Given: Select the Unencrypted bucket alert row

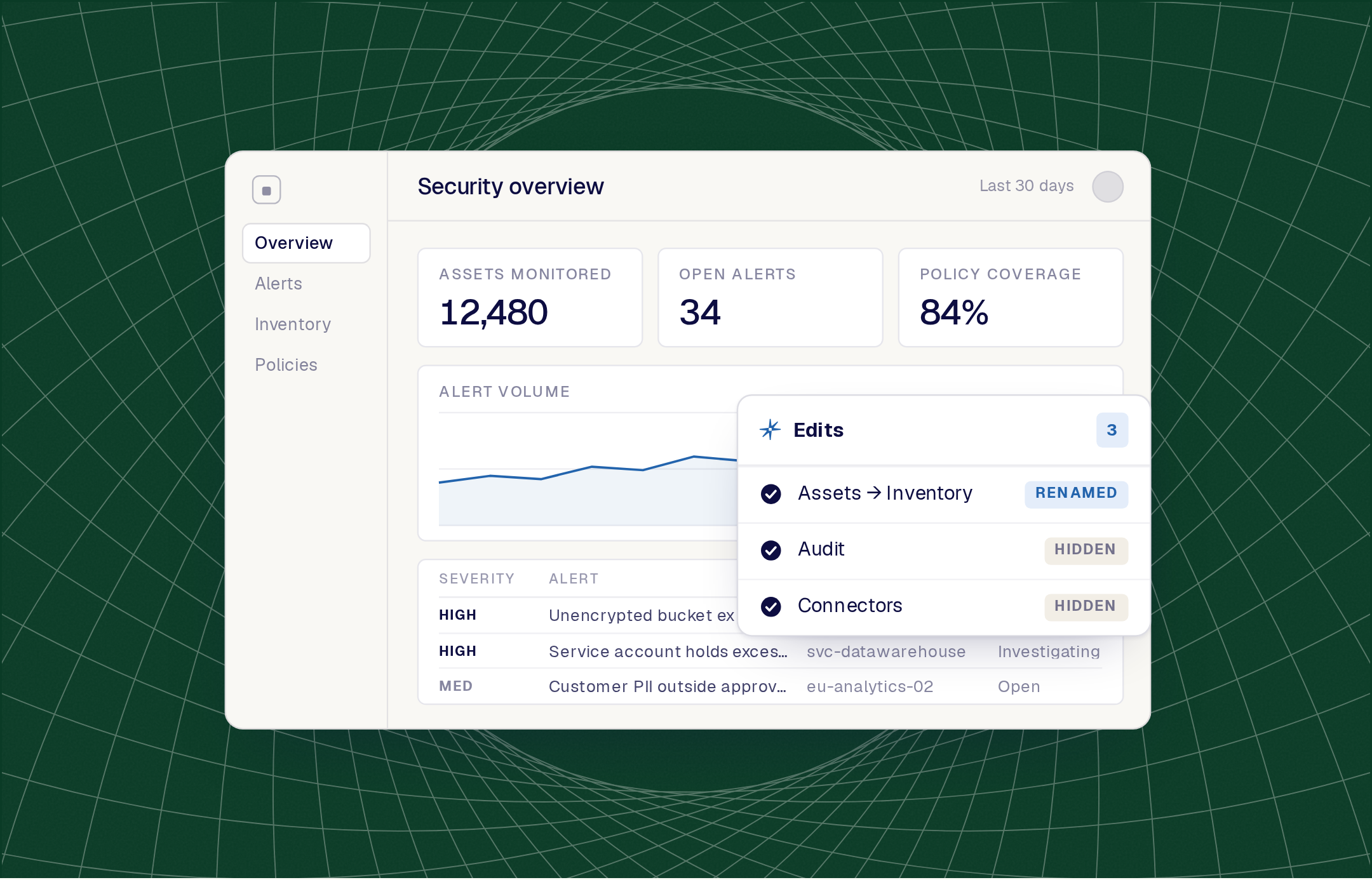Looking at the screenshot, I should [588, 615].
